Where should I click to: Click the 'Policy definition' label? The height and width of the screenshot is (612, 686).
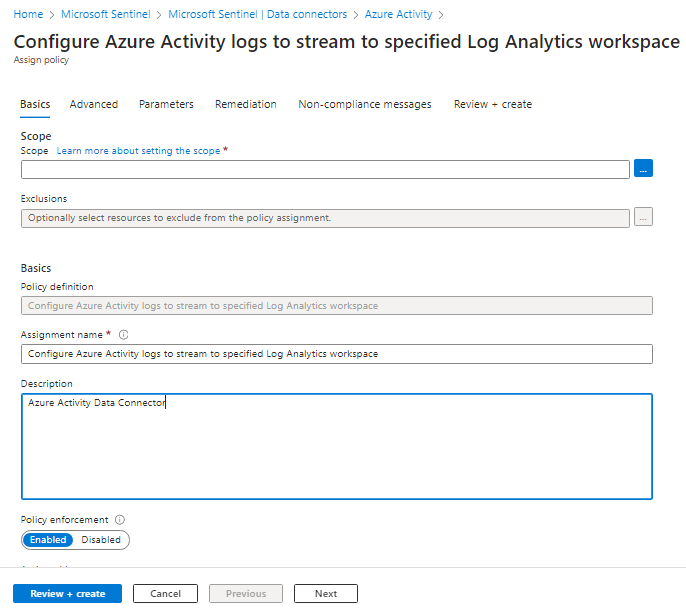coord(57,287)
